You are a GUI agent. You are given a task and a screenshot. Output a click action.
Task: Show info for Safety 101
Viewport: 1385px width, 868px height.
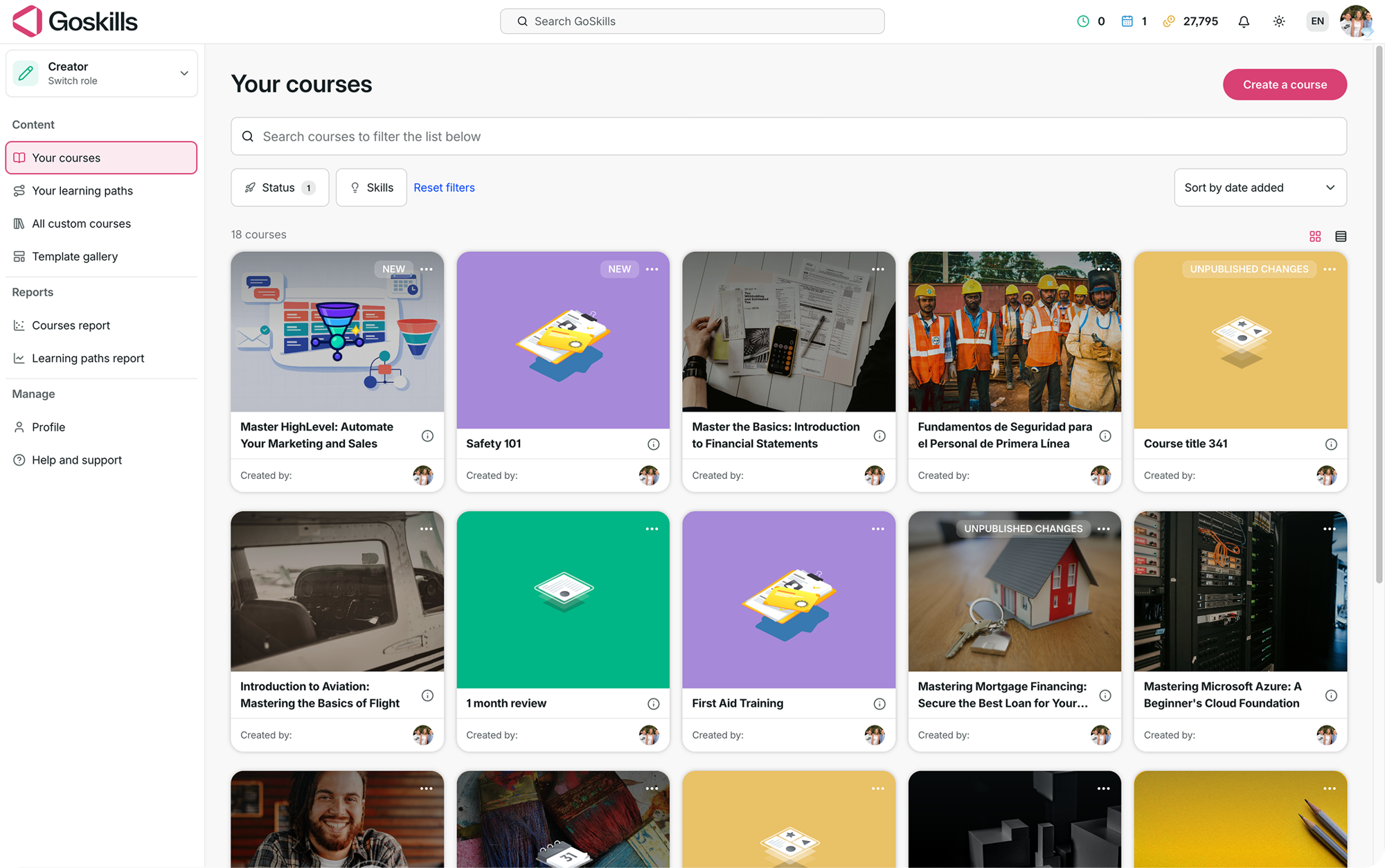(x=653, y=444)
